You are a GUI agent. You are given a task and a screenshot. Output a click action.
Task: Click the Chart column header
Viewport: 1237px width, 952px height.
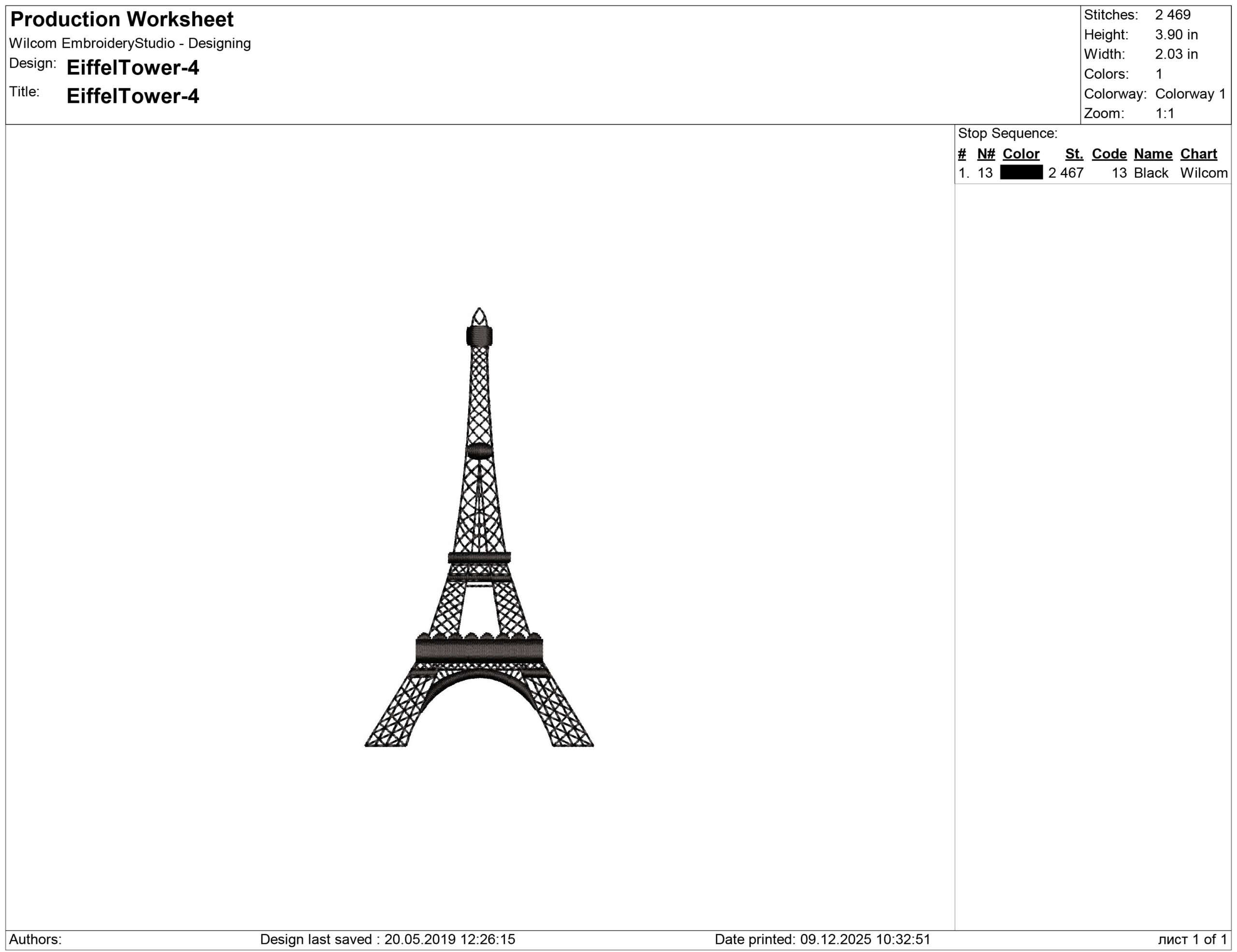click(x=1198, y=154)
